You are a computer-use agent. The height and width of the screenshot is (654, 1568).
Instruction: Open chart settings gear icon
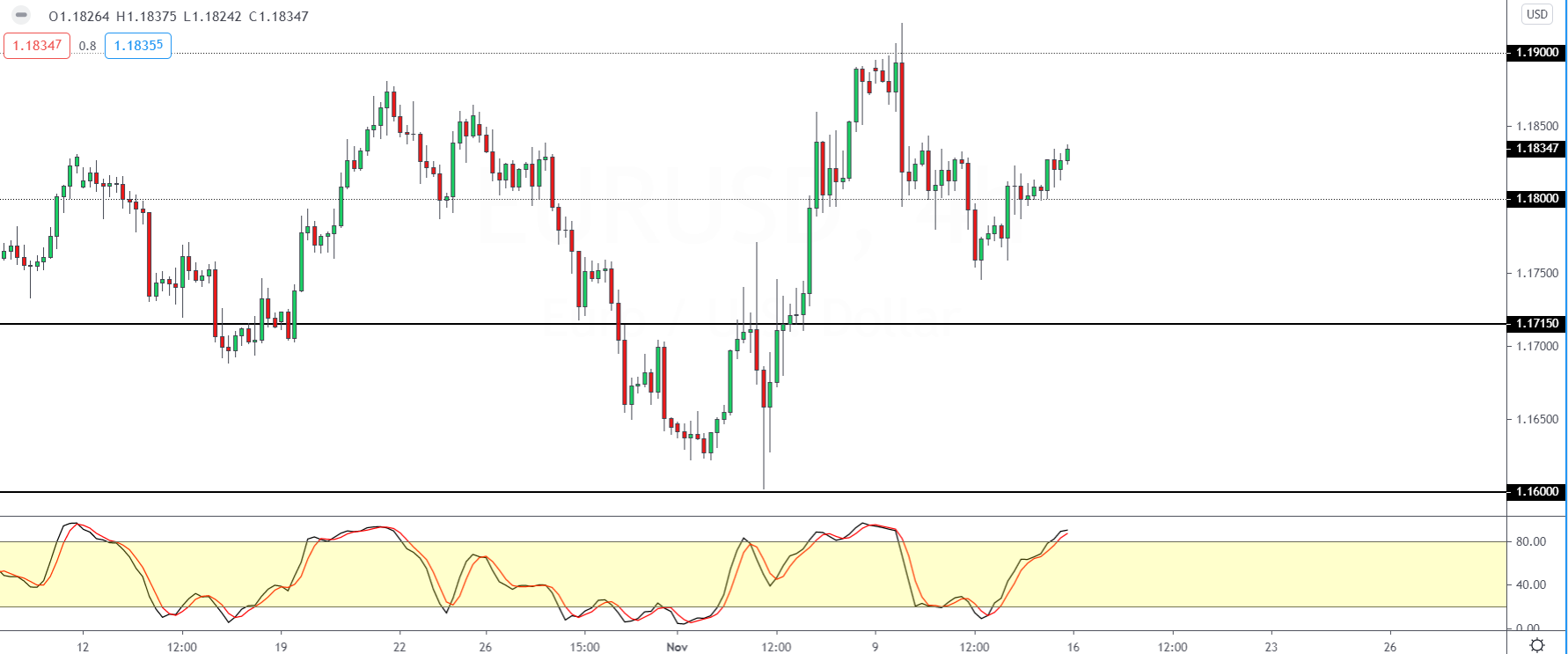coord(1536,645)
